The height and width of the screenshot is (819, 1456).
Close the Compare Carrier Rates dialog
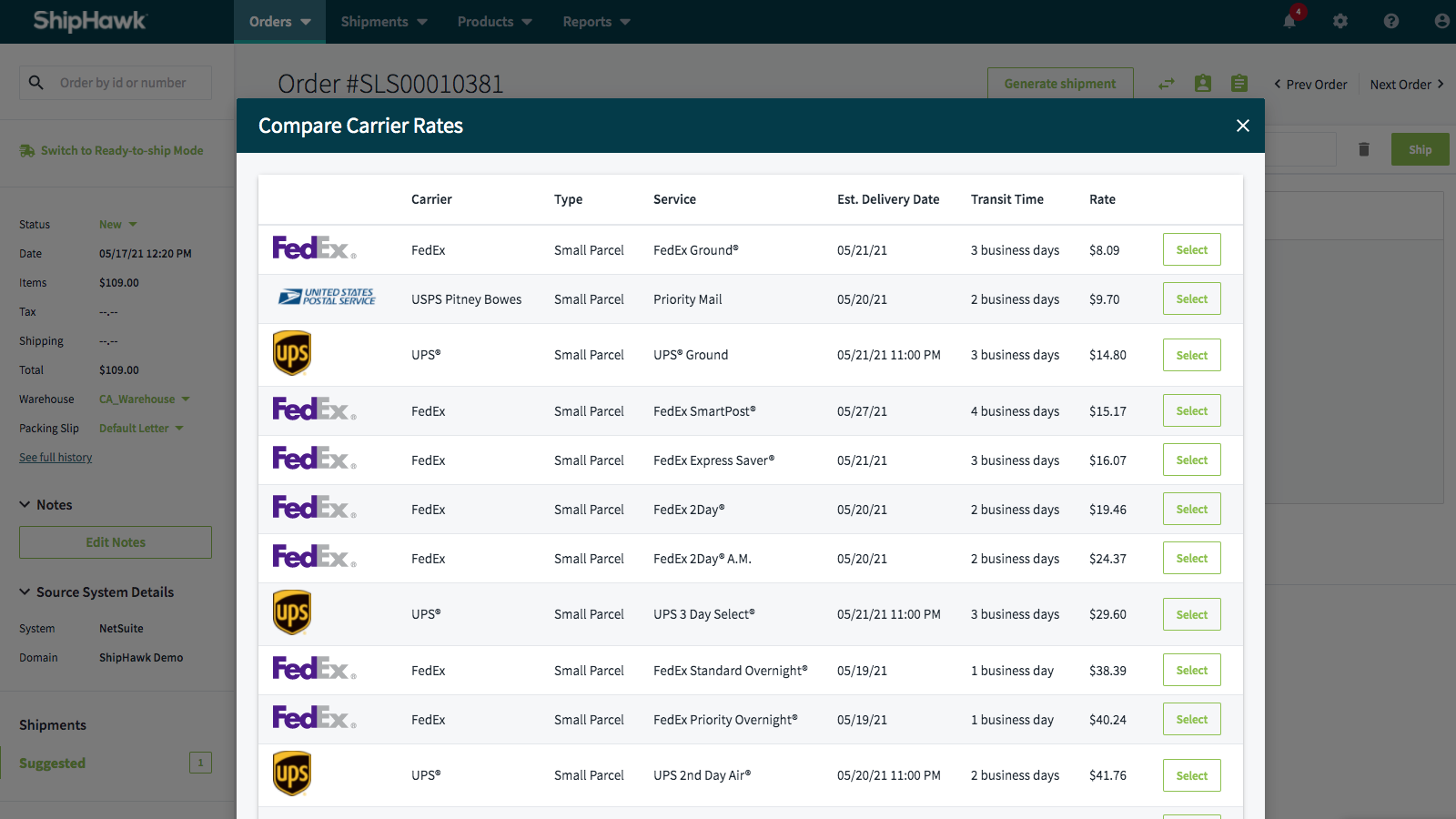coord(1242,126)
